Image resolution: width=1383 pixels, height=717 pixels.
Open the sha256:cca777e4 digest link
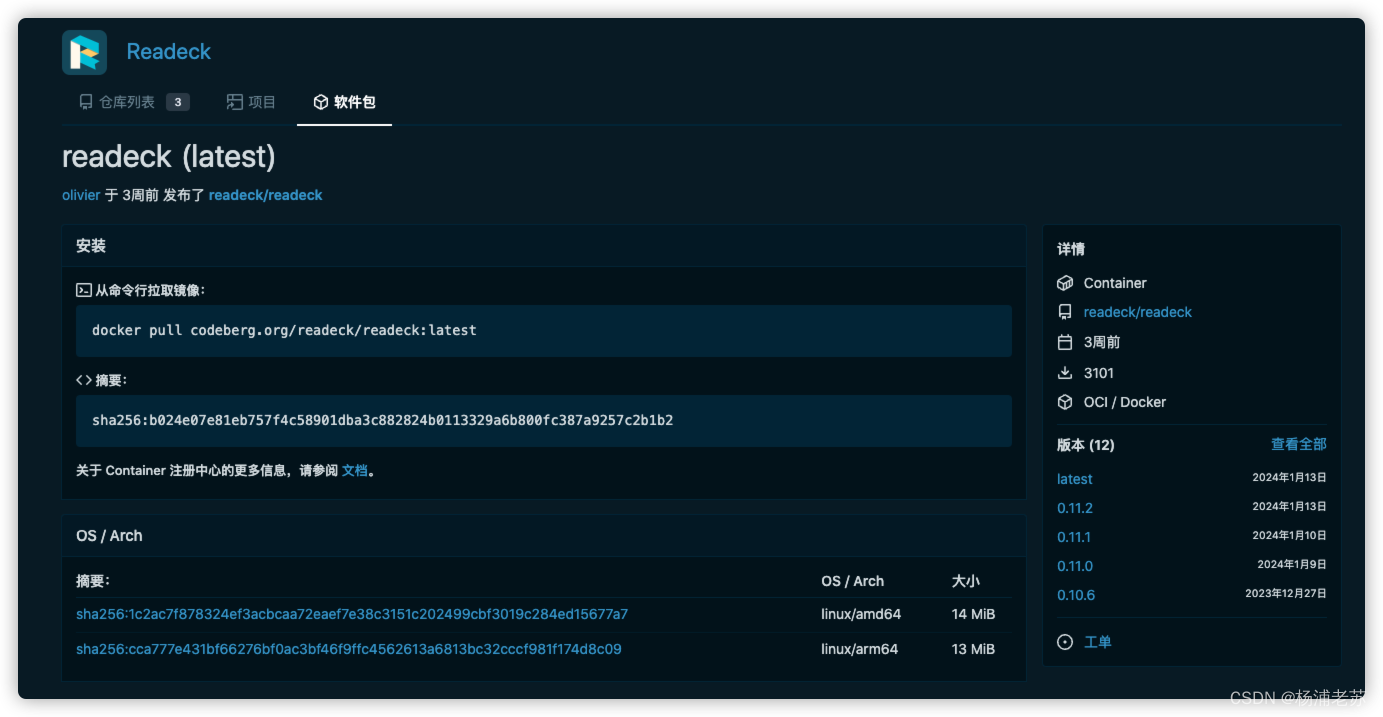(x=349, y=649)
